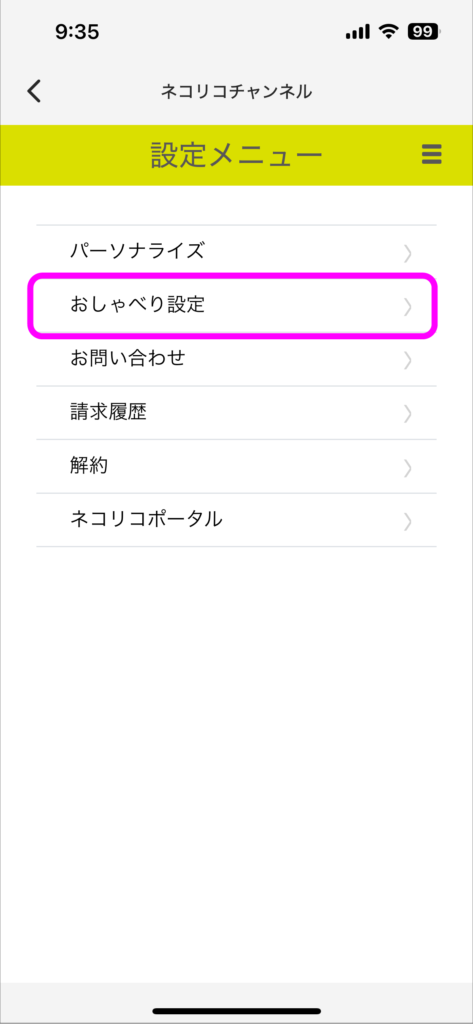This screenshot has width=473, height=1024.
Task: Open the お問い合わせ contact row
Action: pos(236,359)
